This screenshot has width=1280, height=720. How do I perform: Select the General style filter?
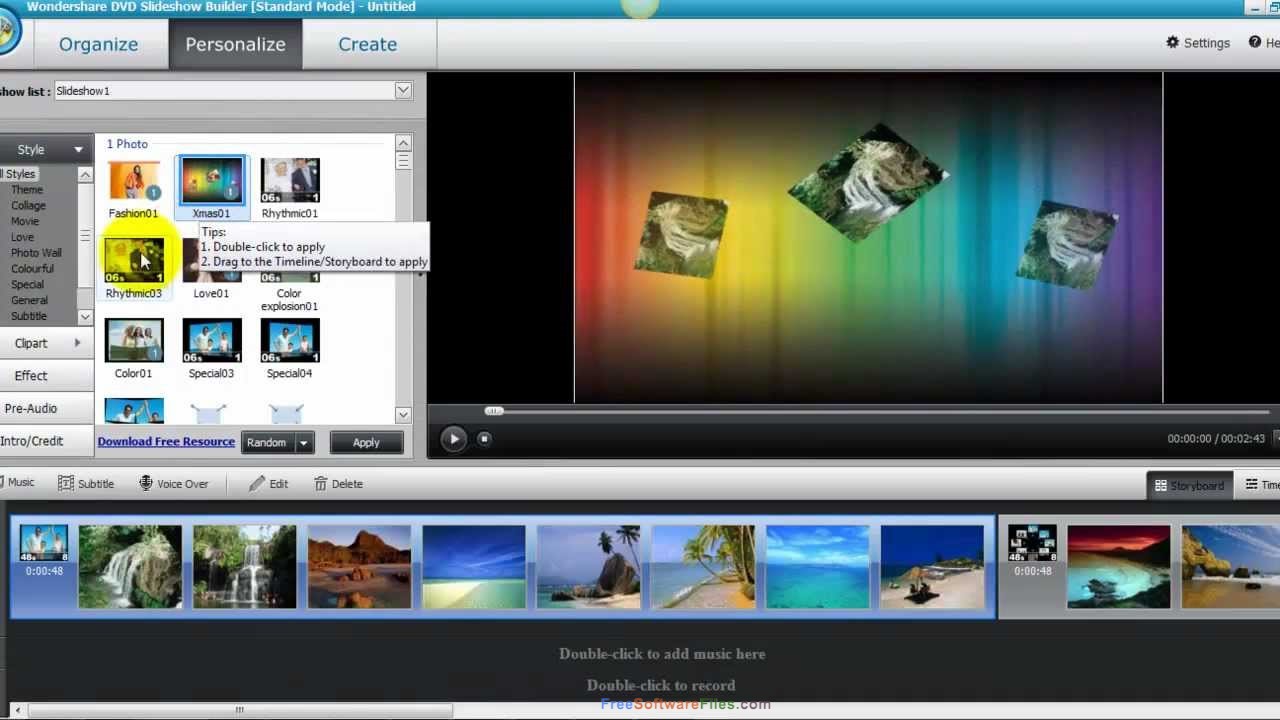(29, 301)
